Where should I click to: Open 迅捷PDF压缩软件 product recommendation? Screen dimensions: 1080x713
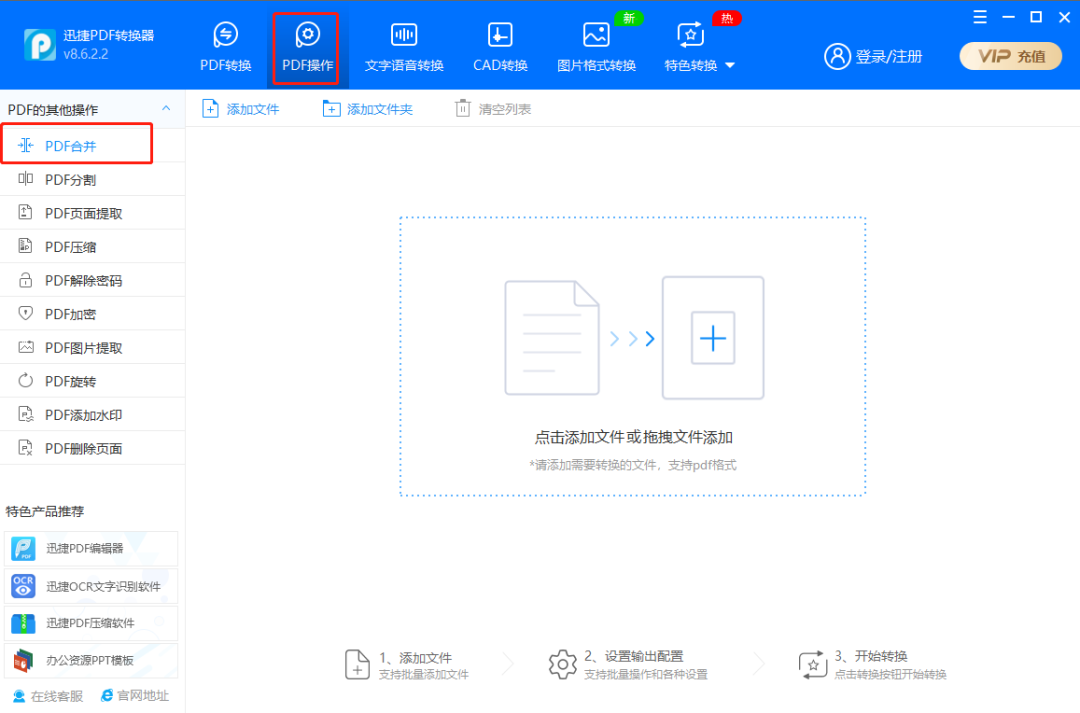click(x=91, y=623)
